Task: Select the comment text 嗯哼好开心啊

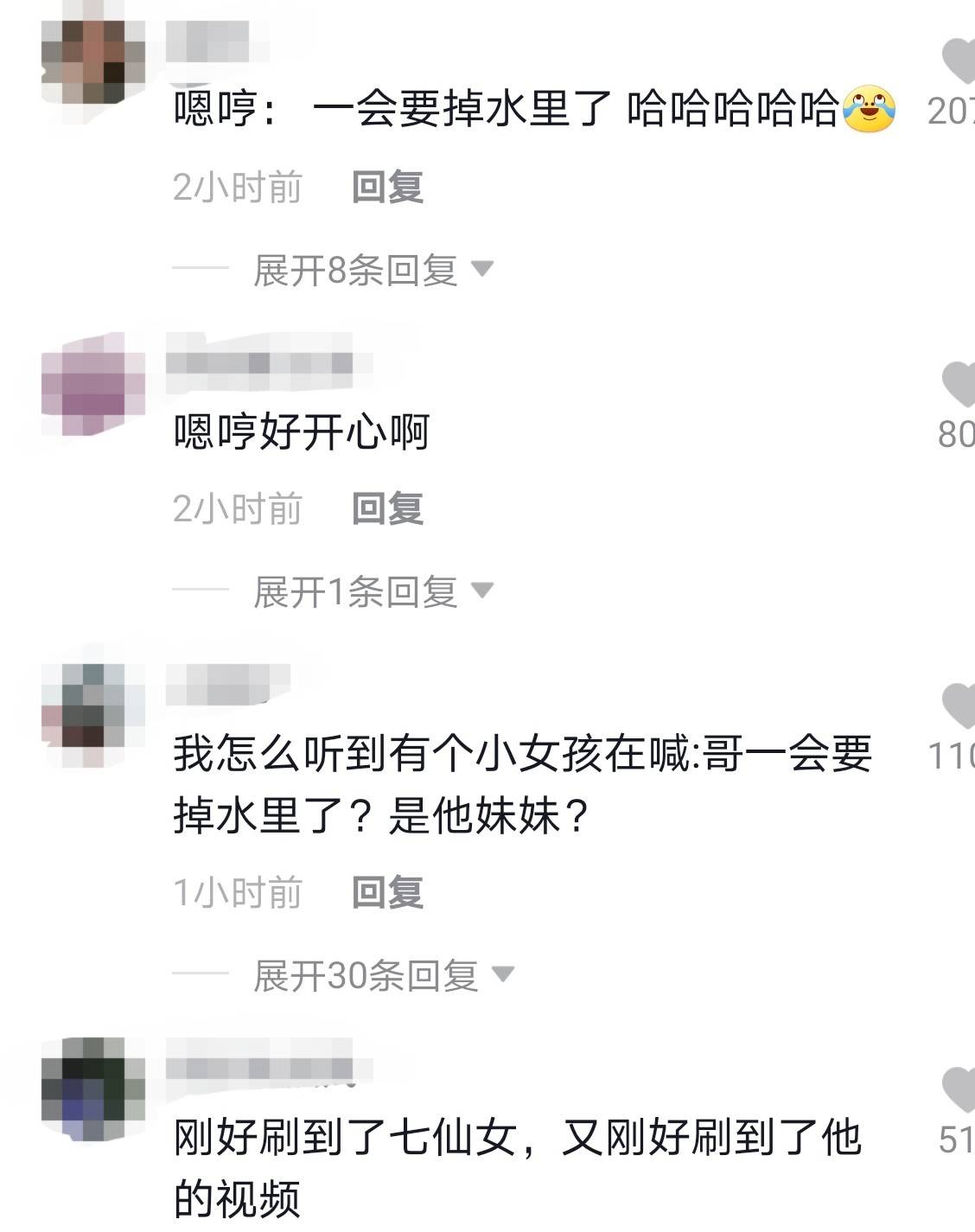Action: click(302, 431)
